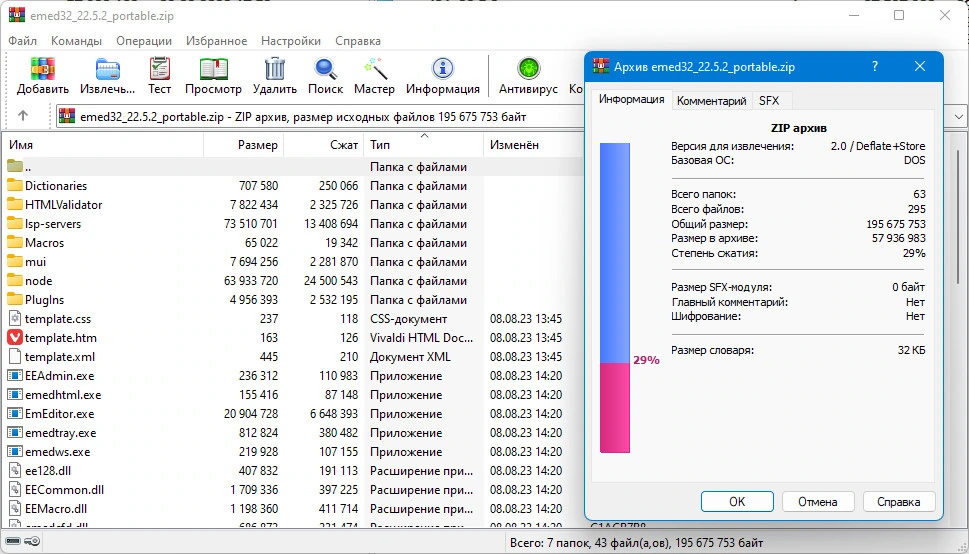Click the drive icon in the status bar

13,542
